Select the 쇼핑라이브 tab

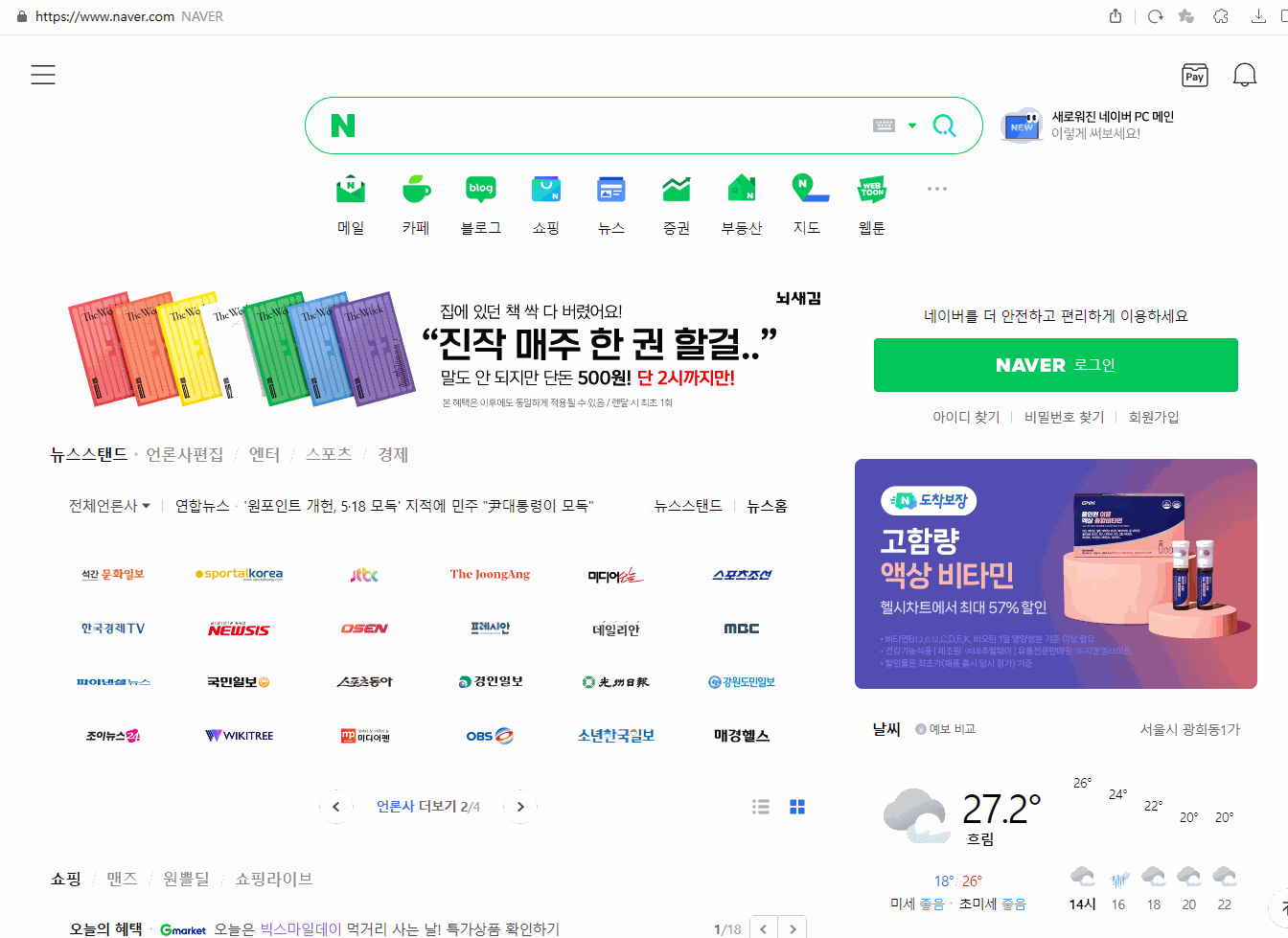coord(274,879)
